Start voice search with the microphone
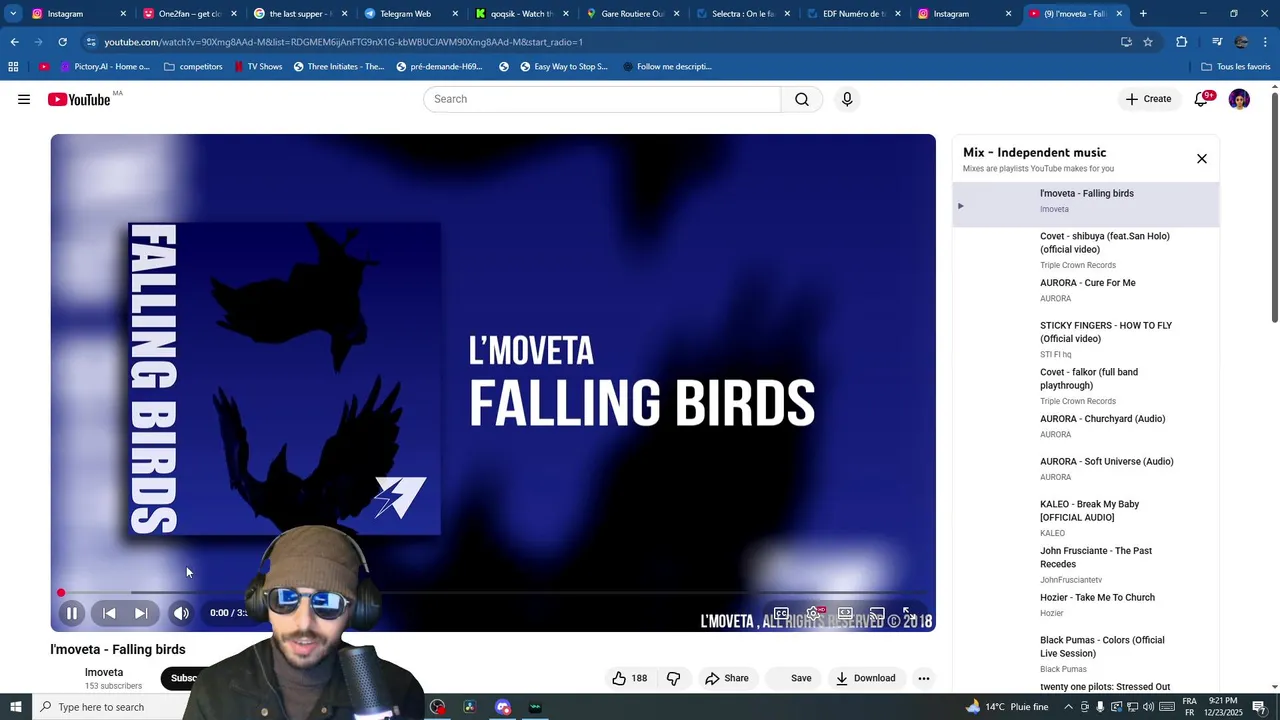 point(847,99)
